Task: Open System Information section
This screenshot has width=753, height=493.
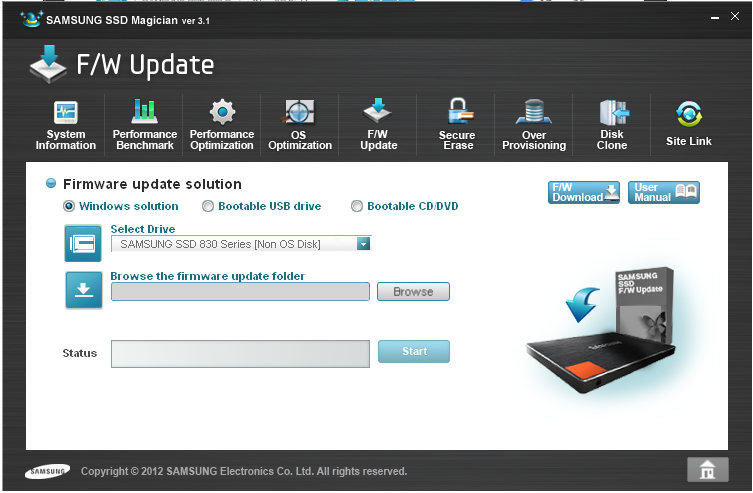Action: pyautogui.click(x=65, y=126)
